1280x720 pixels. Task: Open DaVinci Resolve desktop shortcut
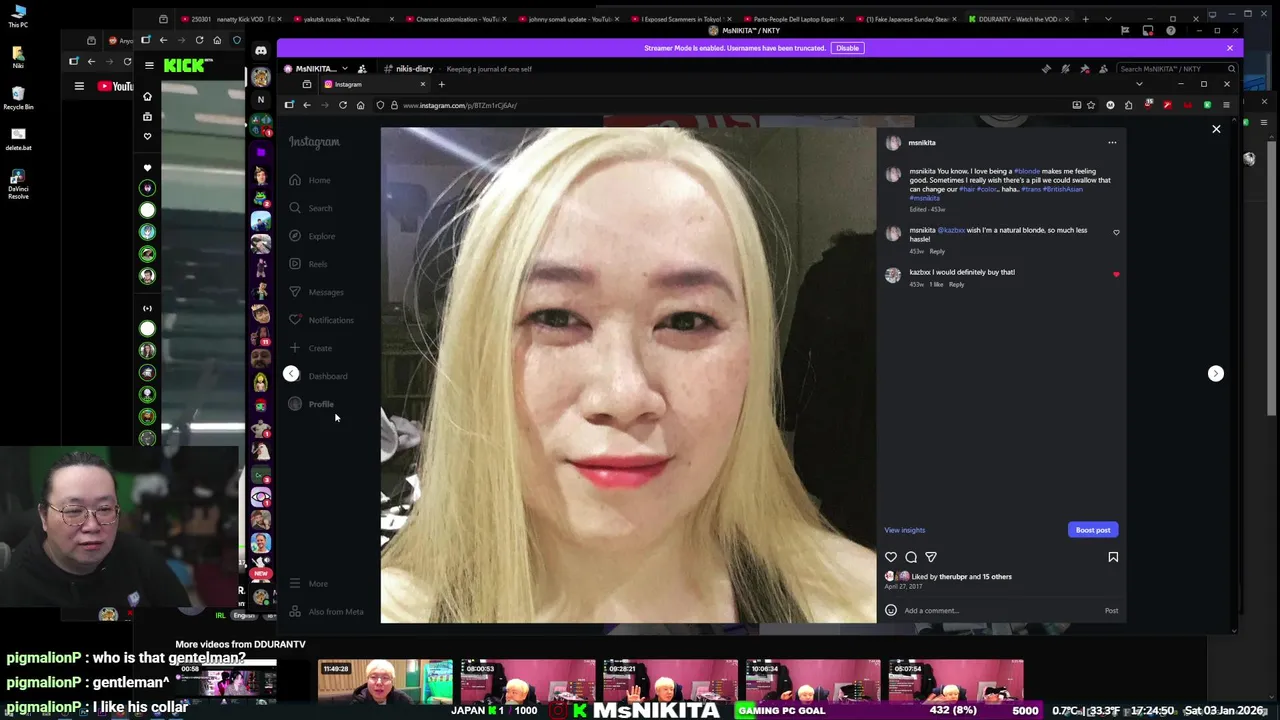(18, 183)
